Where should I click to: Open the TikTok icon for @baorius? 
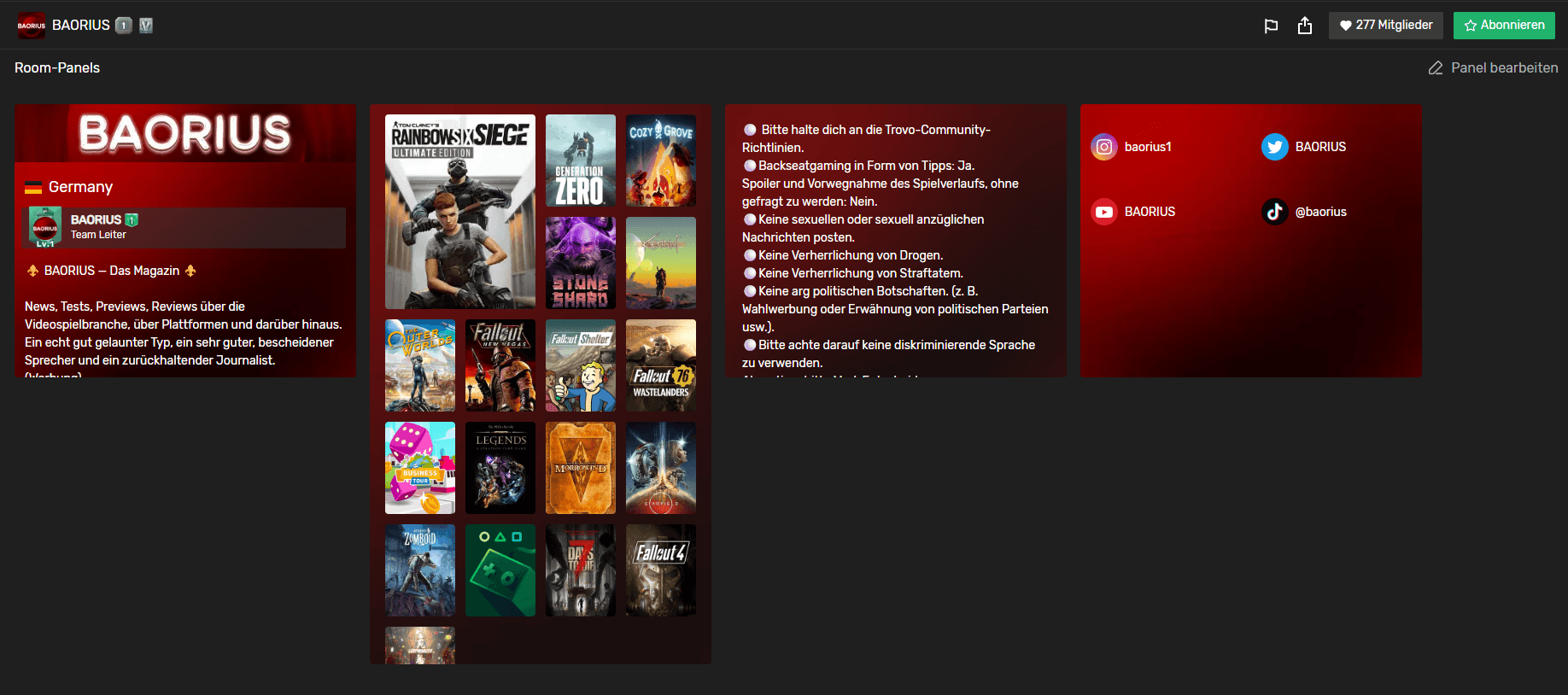point(1275,212)
